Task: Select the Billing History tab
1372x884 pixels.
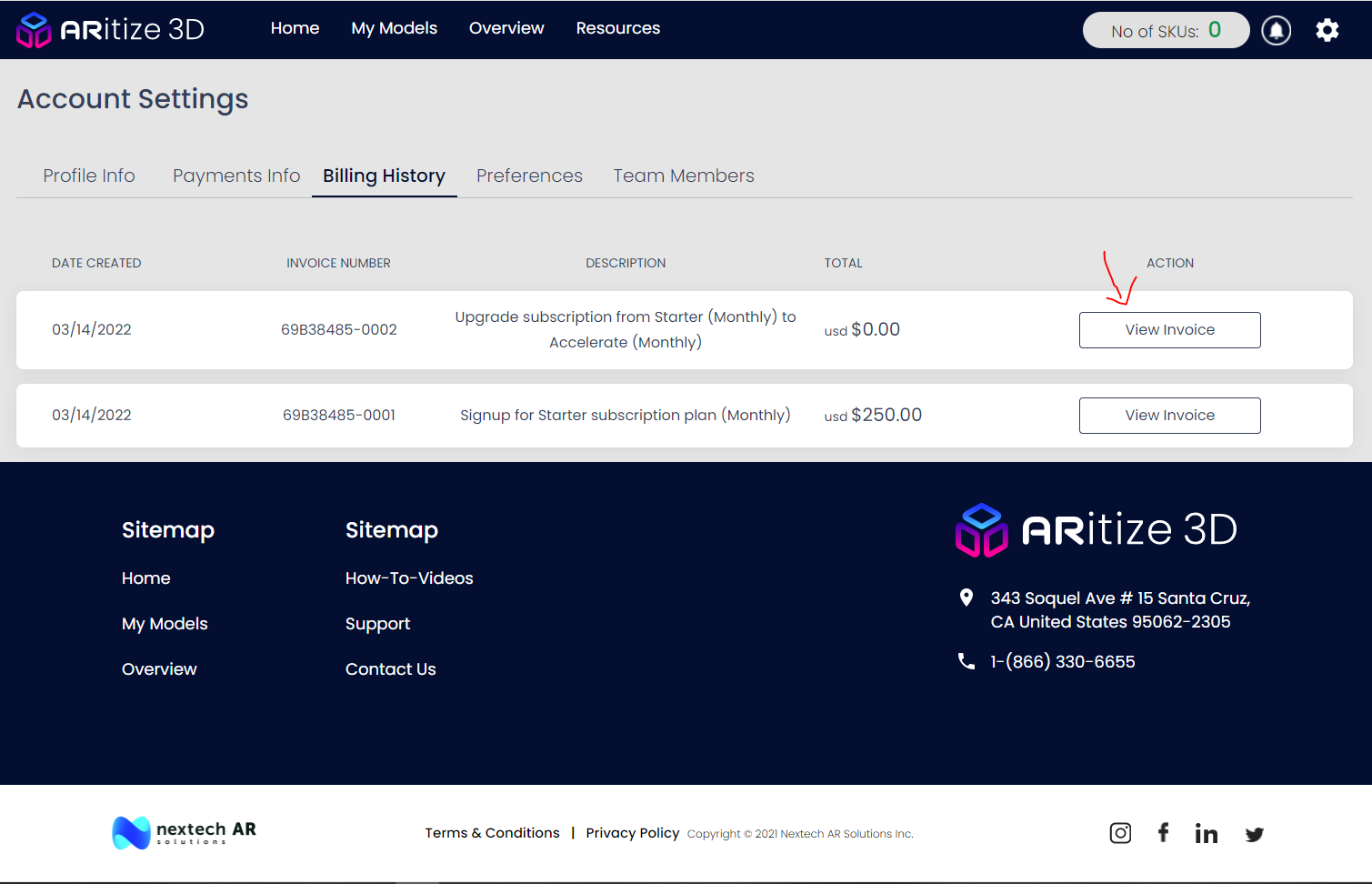Action: pos(384,176)
